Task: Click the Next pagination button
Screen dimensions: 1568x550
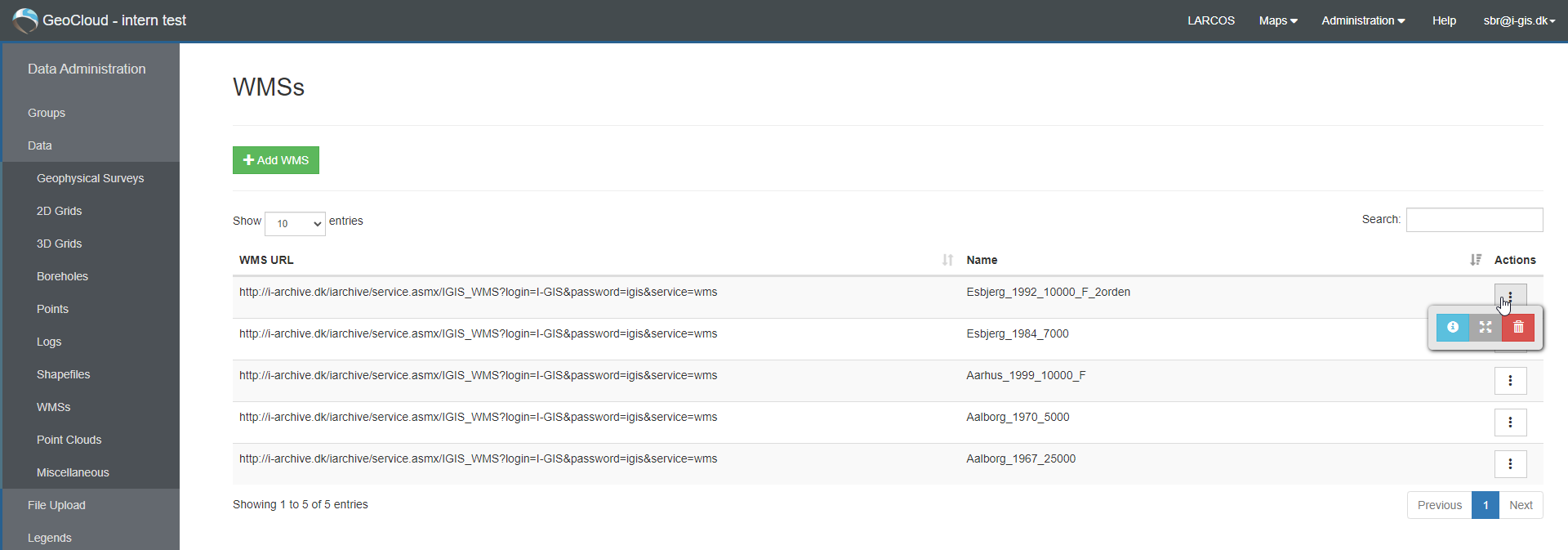Action: point(1521,505)
